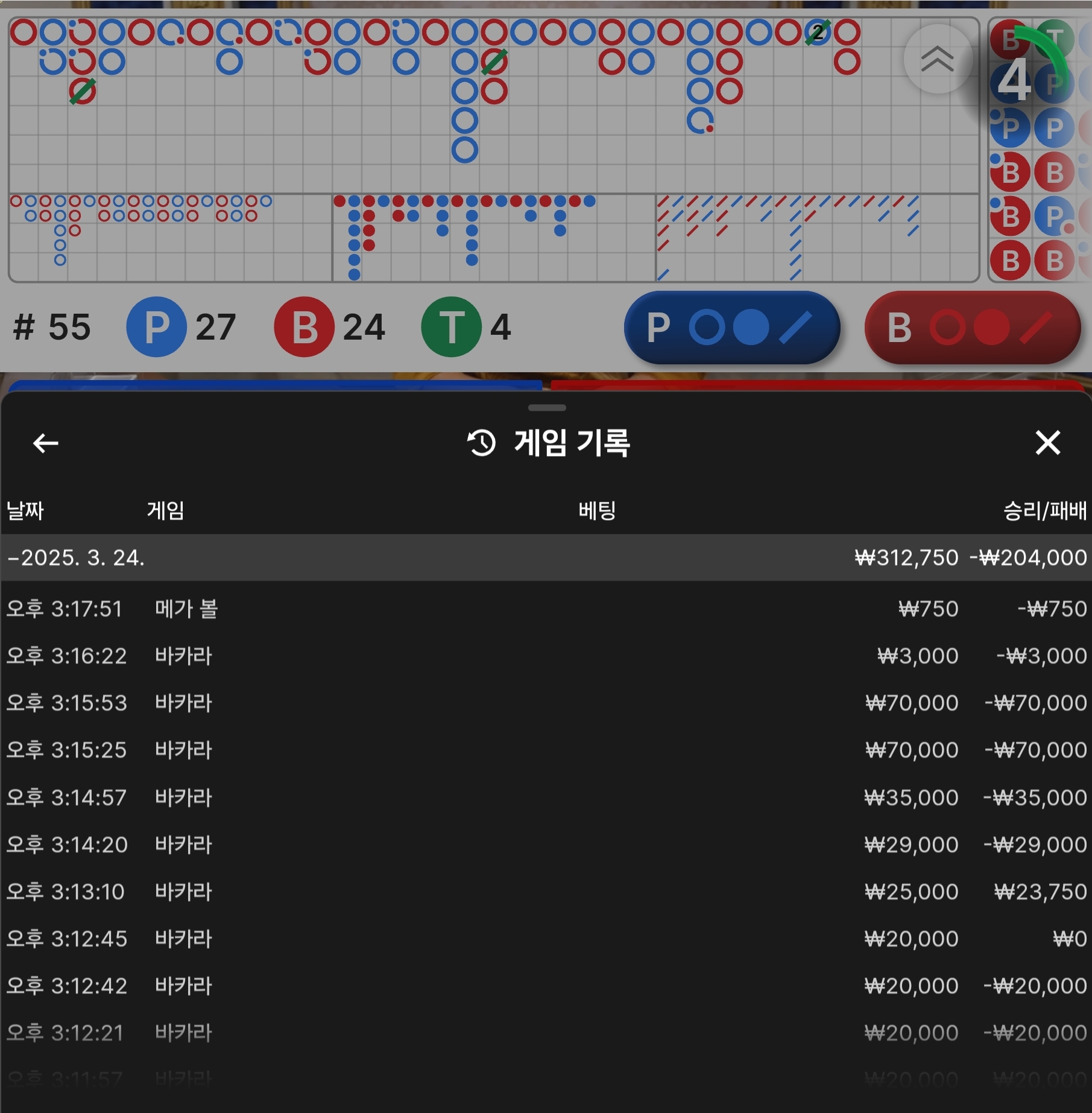The width and height of the screenshot is (1092, 1113).
Task: Open the 3:17:51 Mega Ball record
Action: click(546, 609)
